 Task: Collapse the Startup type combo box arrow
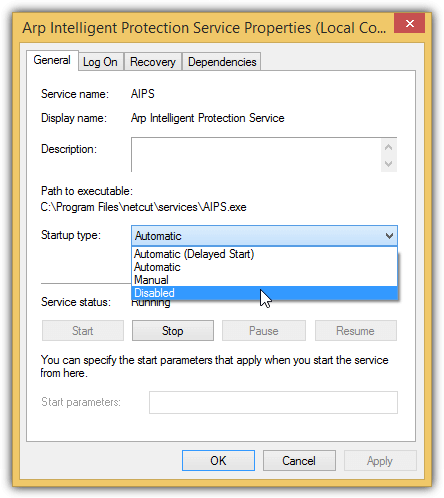tap(389, 236)
